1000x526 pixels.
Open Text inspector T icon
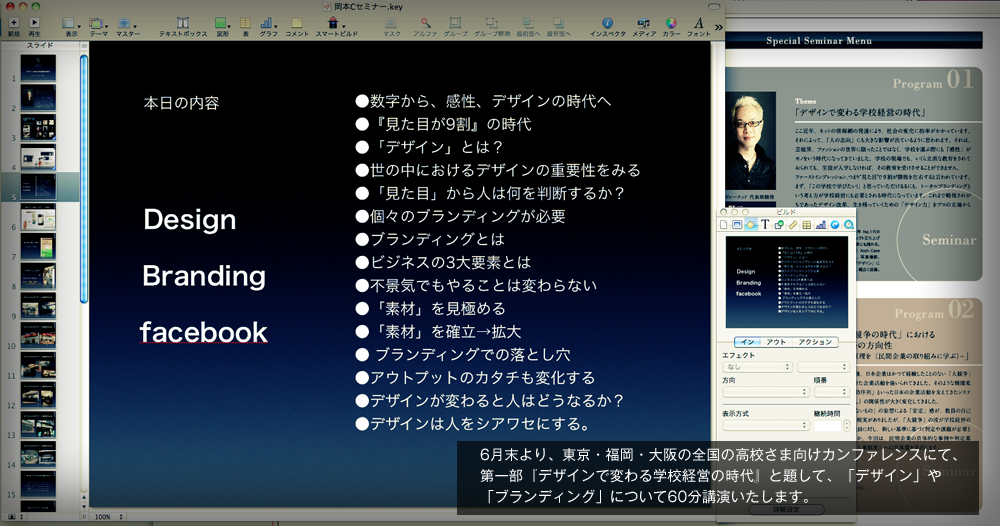pos(765,224)
